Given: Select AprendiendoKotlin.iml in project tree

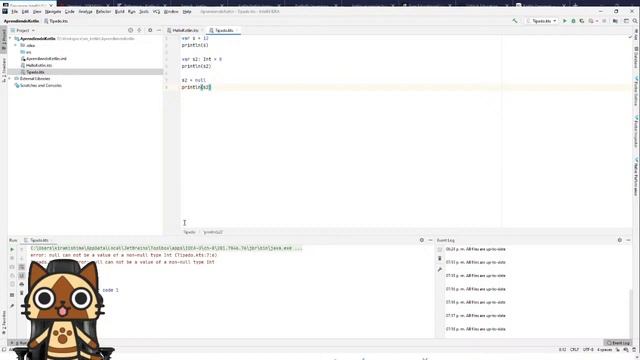Looking at the screenshot, I should coord(44,59).
